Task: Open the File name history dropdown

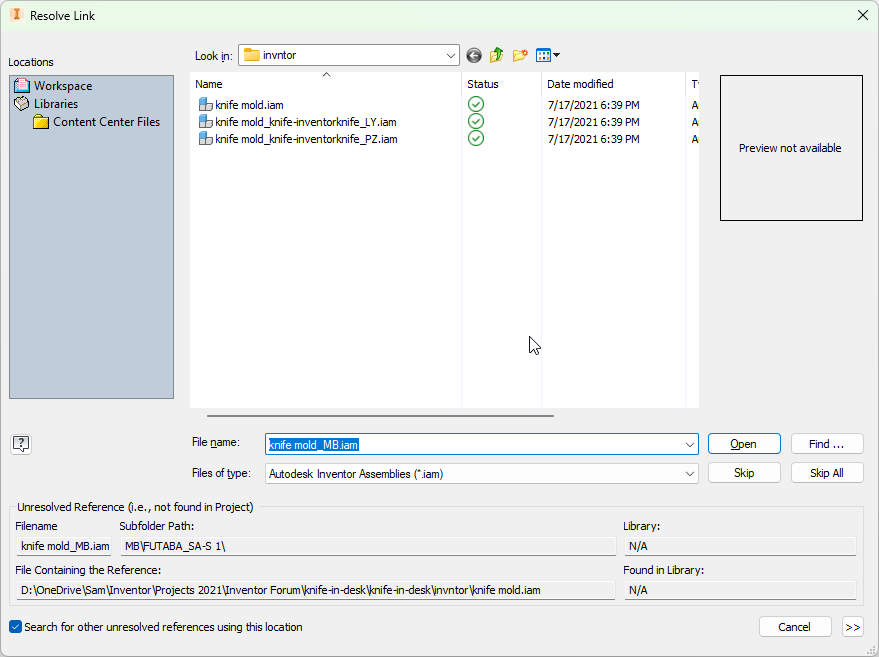Action: (690, 443)
